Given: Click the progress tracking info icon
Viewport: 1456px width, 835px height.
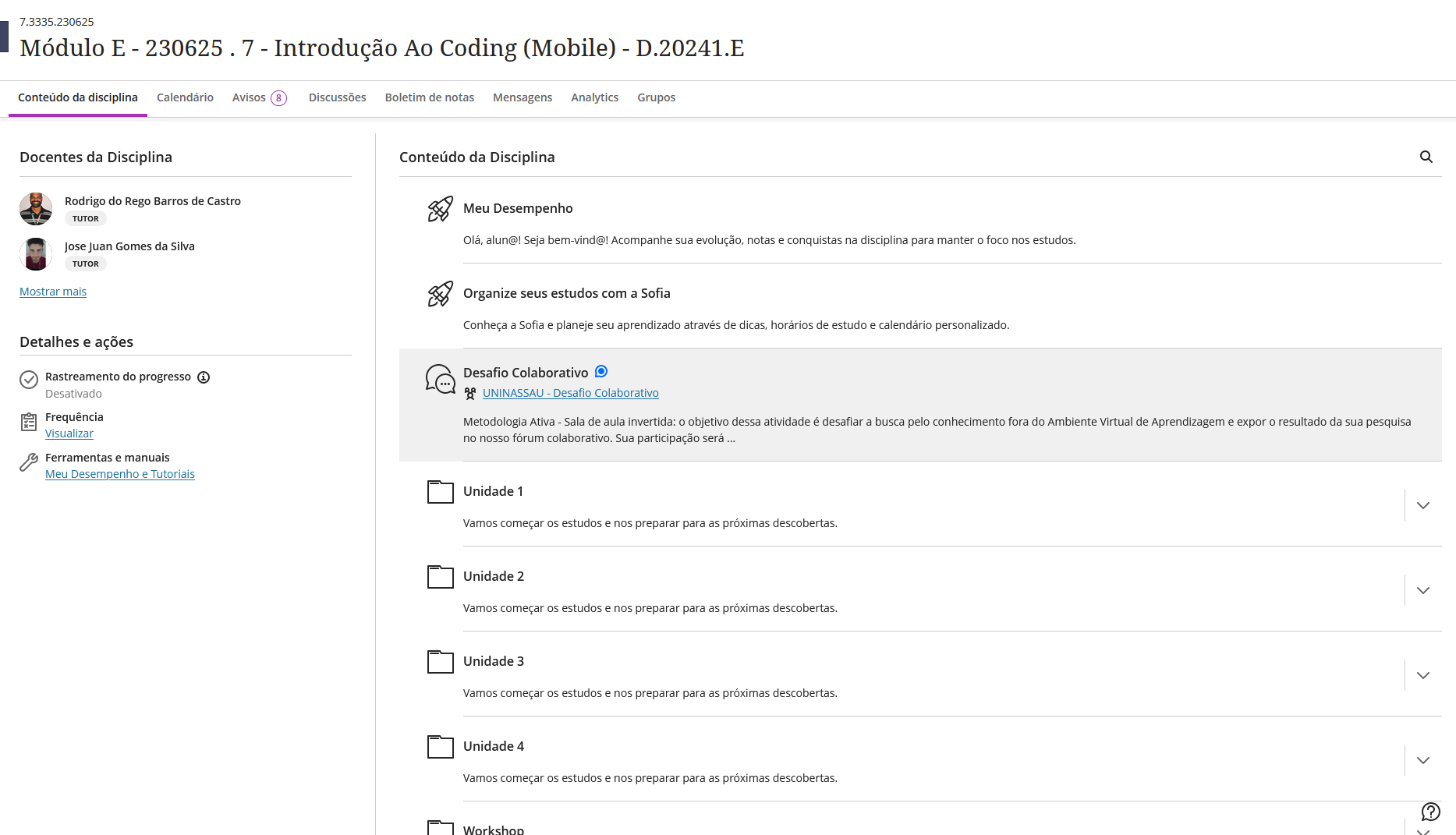Looking at the screenshot, I should (204, 377).
